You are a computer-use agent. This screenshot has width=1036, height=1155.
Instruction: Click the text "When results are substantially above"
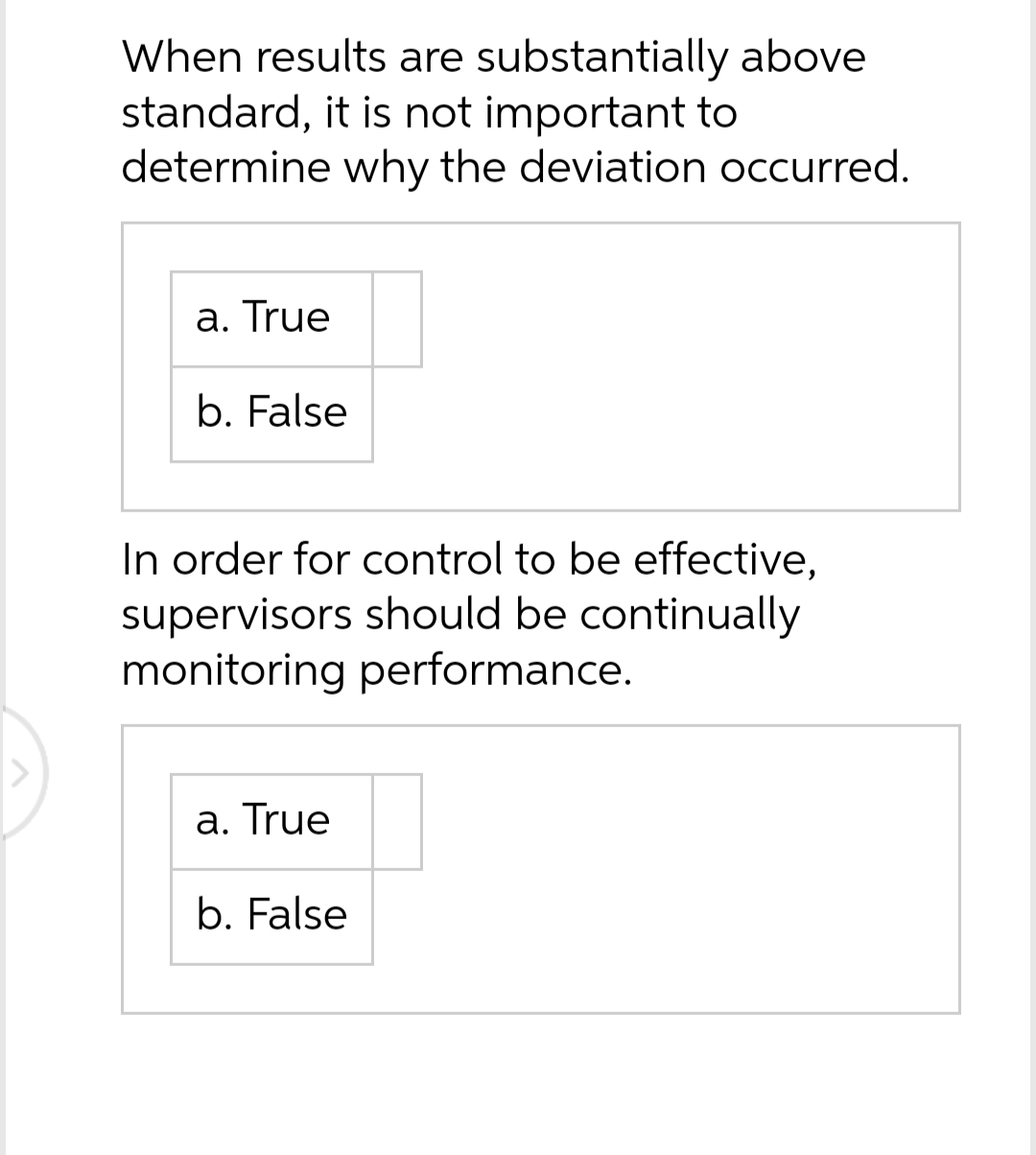(x=492, y=58)
